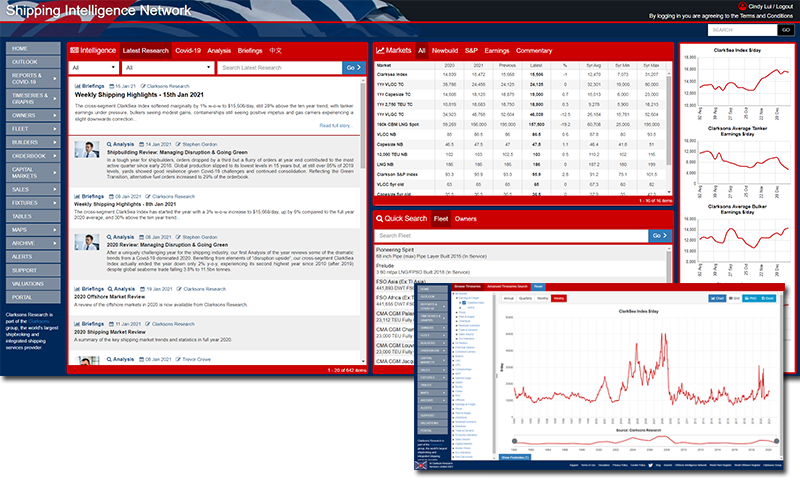Click the flag logo icon in inset footer corner
This screenshot has height=480, width=800.
point(420,465)
